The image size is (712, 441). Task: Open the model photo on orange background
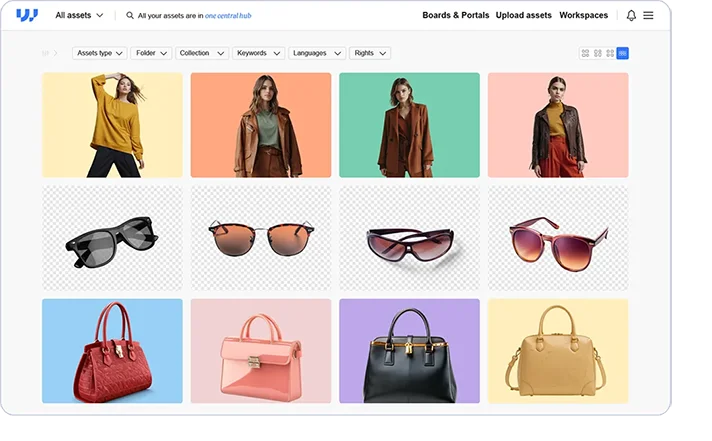pyautogui.click(x=261, y=125)
